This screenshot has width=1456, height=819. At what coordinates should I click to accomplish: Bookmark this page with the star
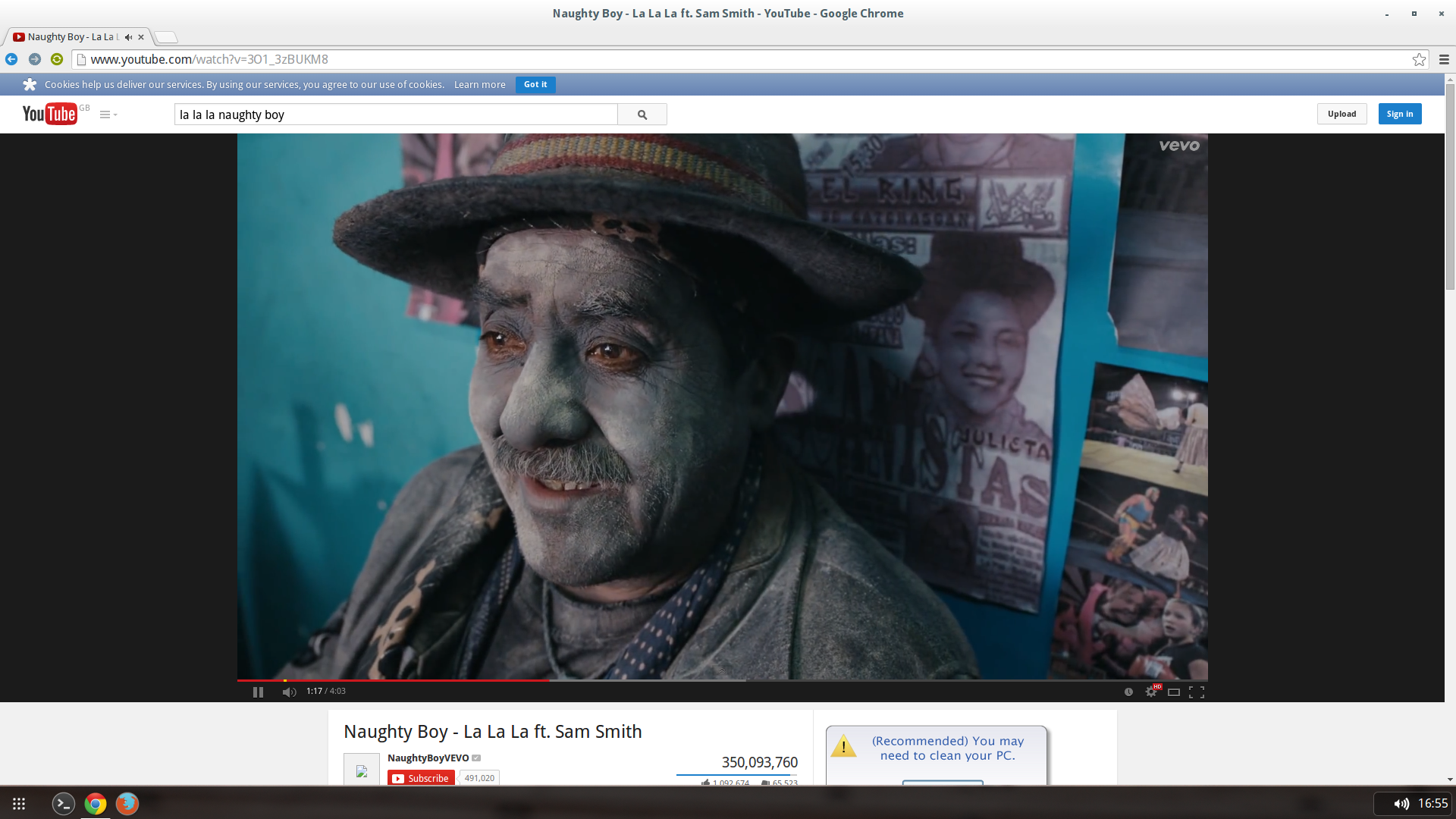click(1419, 59)
